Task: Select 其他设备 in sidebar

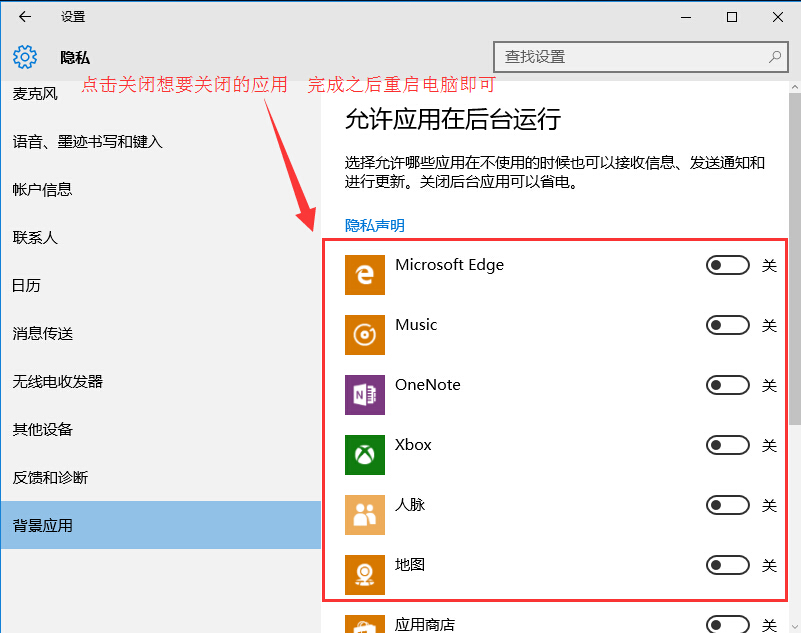Action: point(160,430)
